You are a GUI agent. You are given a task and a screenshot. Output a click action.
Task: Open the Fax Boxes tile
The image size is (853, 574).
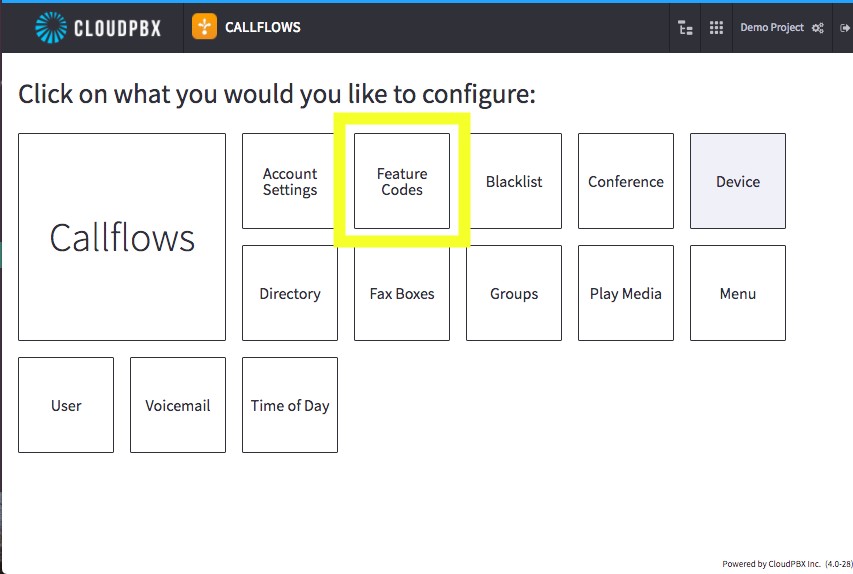point(402,293)
